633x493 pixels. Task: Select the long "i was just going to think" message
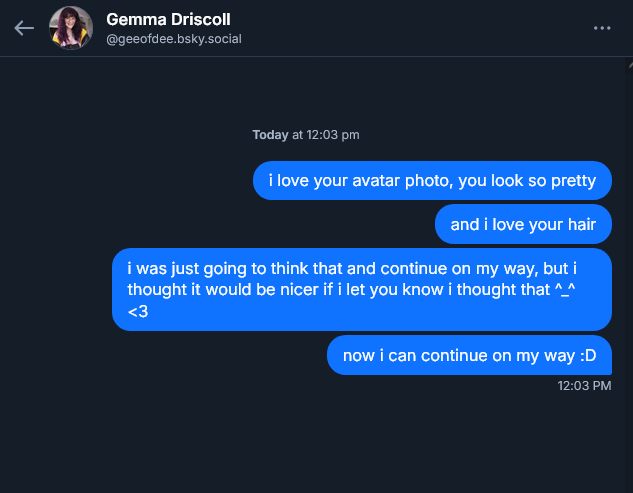[x=361, y=290]
